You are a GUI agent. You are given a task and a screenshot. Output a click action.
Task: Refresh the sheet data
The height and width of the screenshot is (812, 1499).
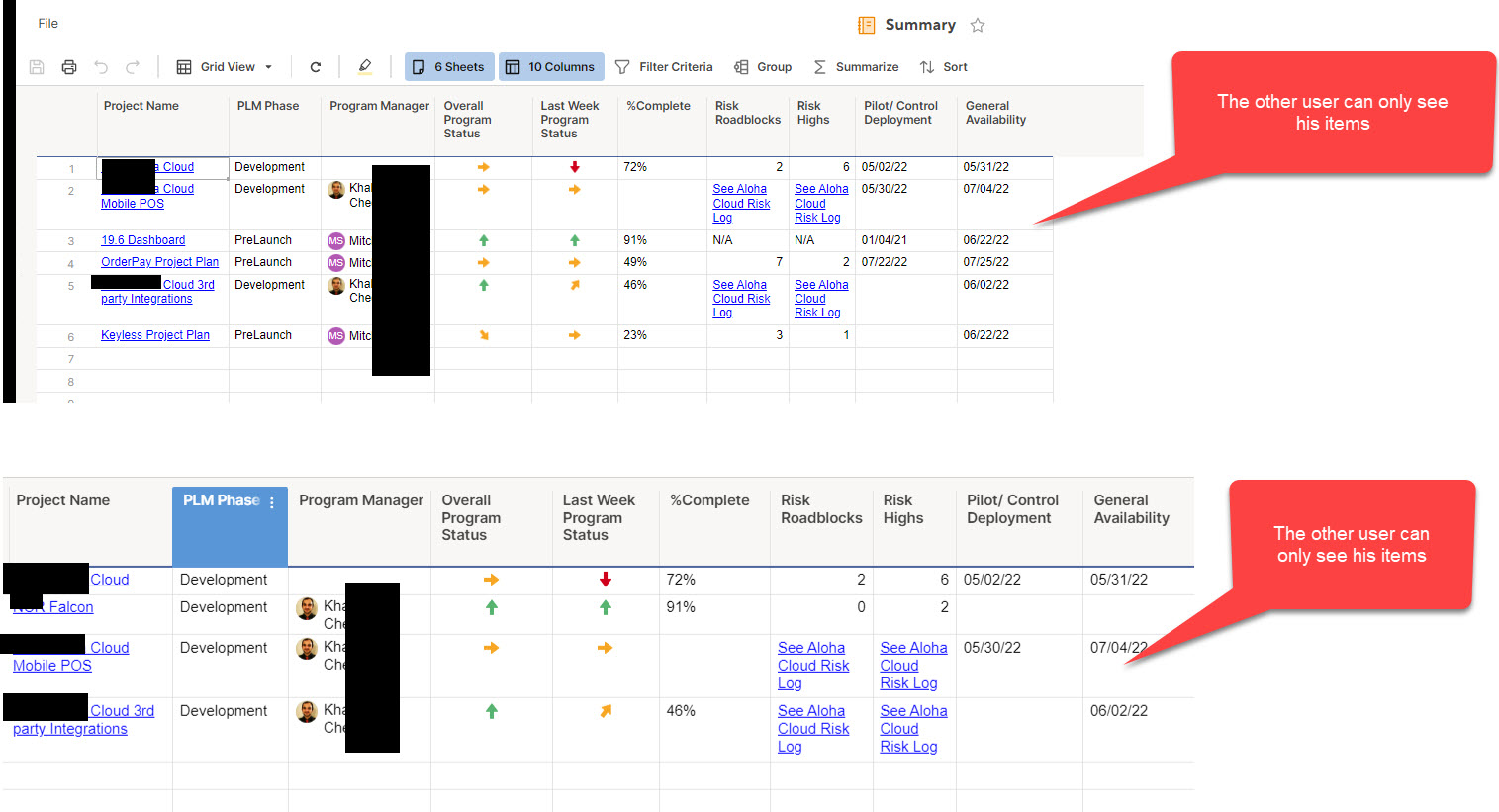(x=315, y=66)
